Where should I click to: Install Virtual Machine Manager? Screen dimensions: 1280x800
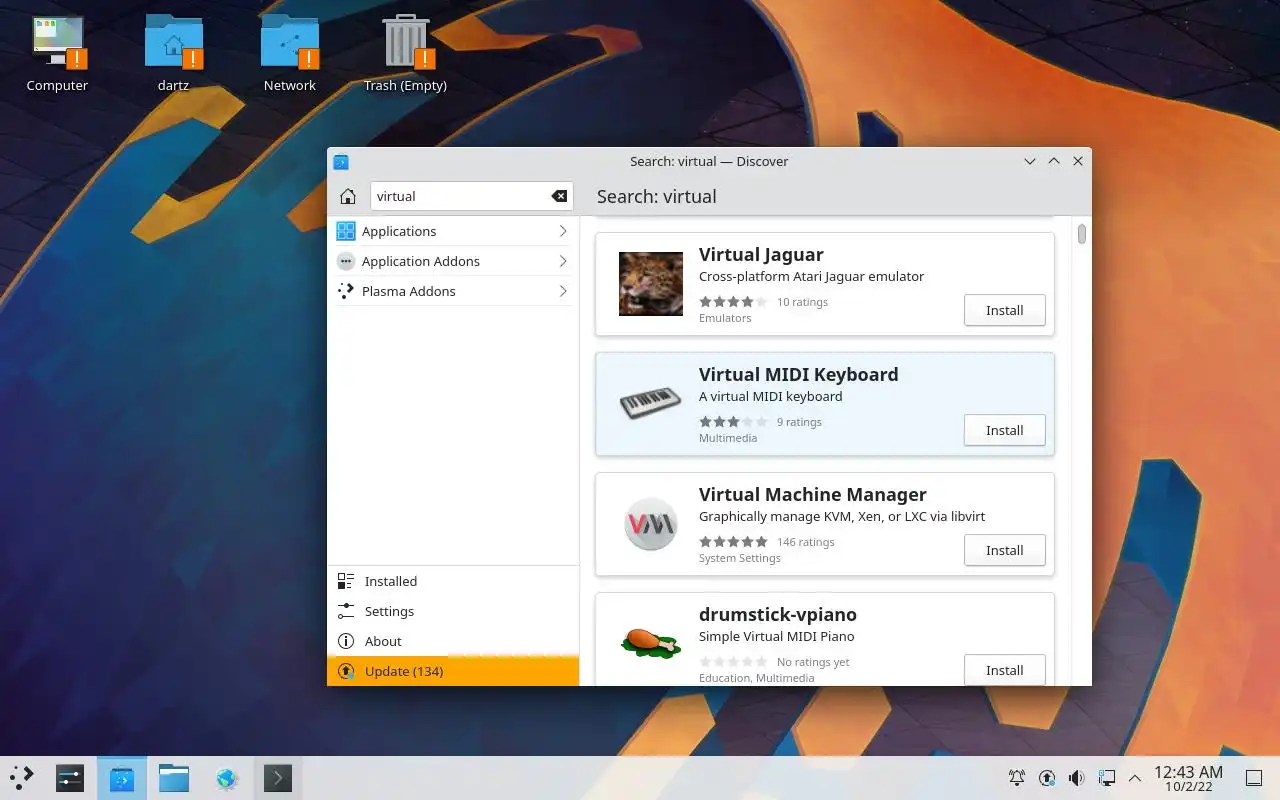point(1005,550)
